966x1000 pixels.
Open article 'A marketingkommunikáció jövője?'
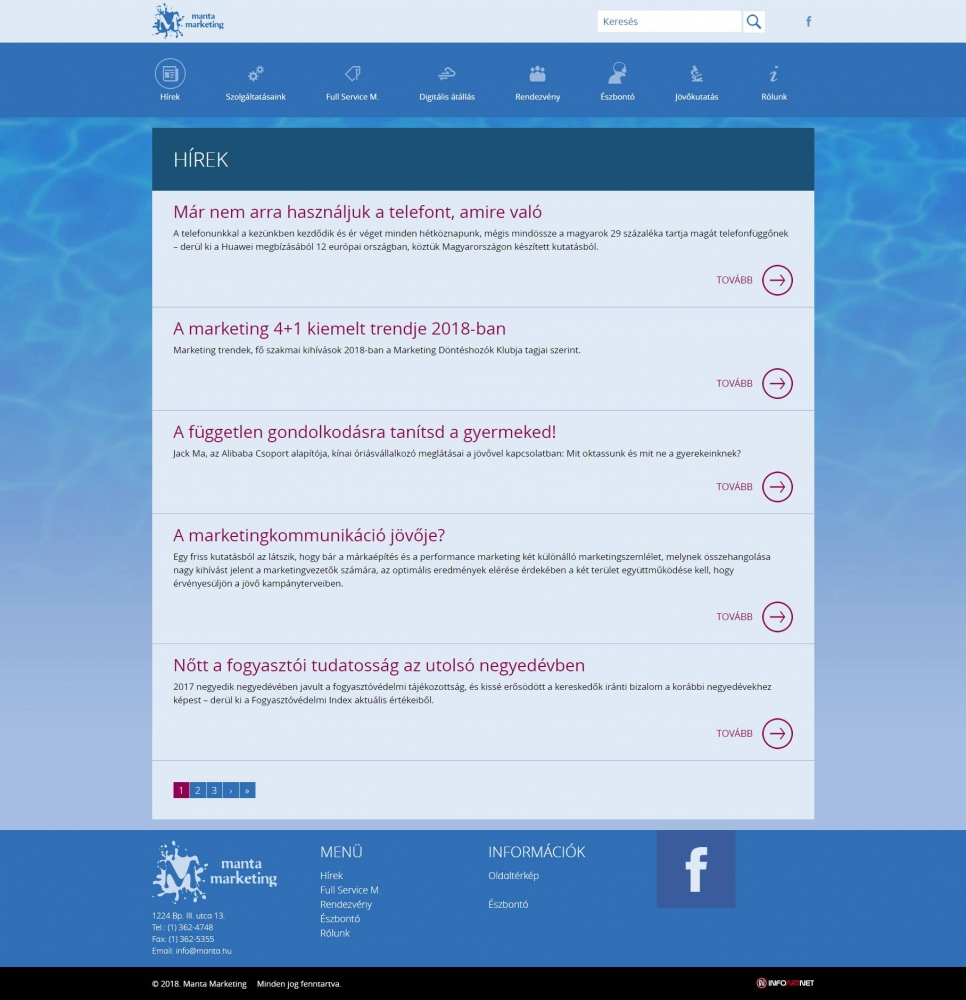pyautogui.click(x=309, y=535)
